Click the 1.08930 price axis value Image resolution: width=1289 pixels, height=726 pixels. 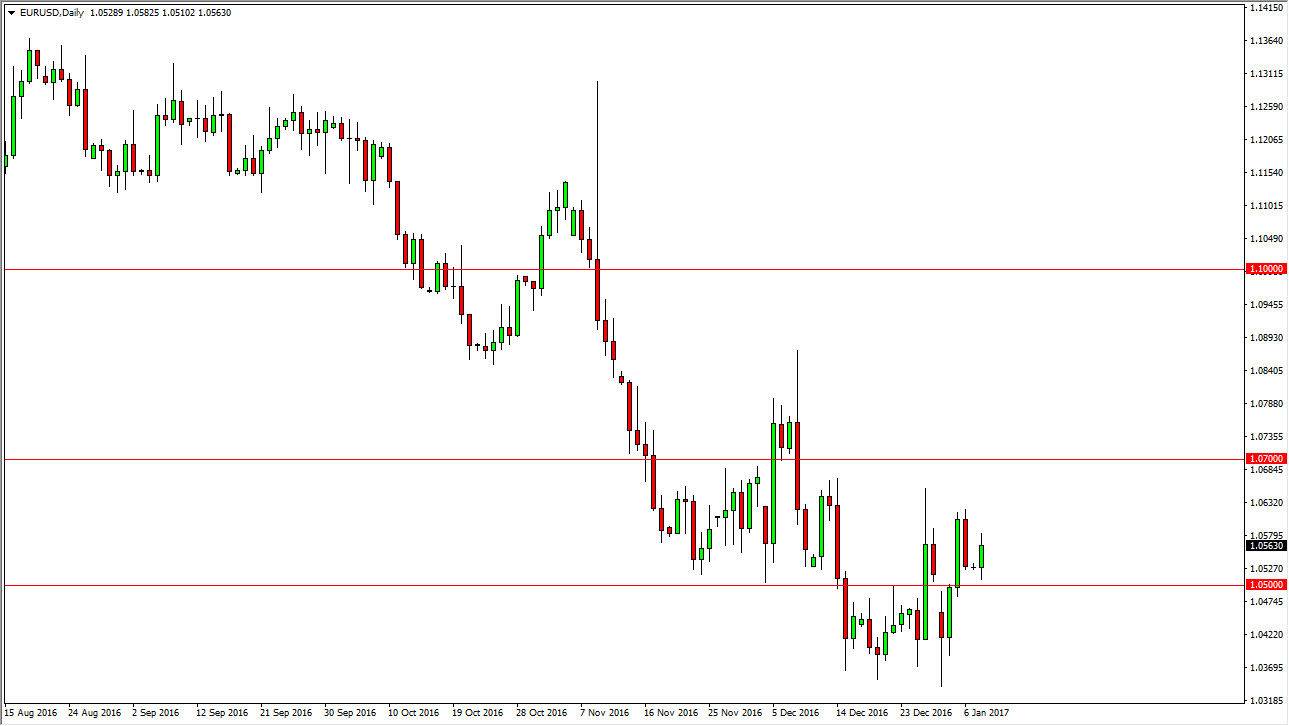(x=1266, y=338)
